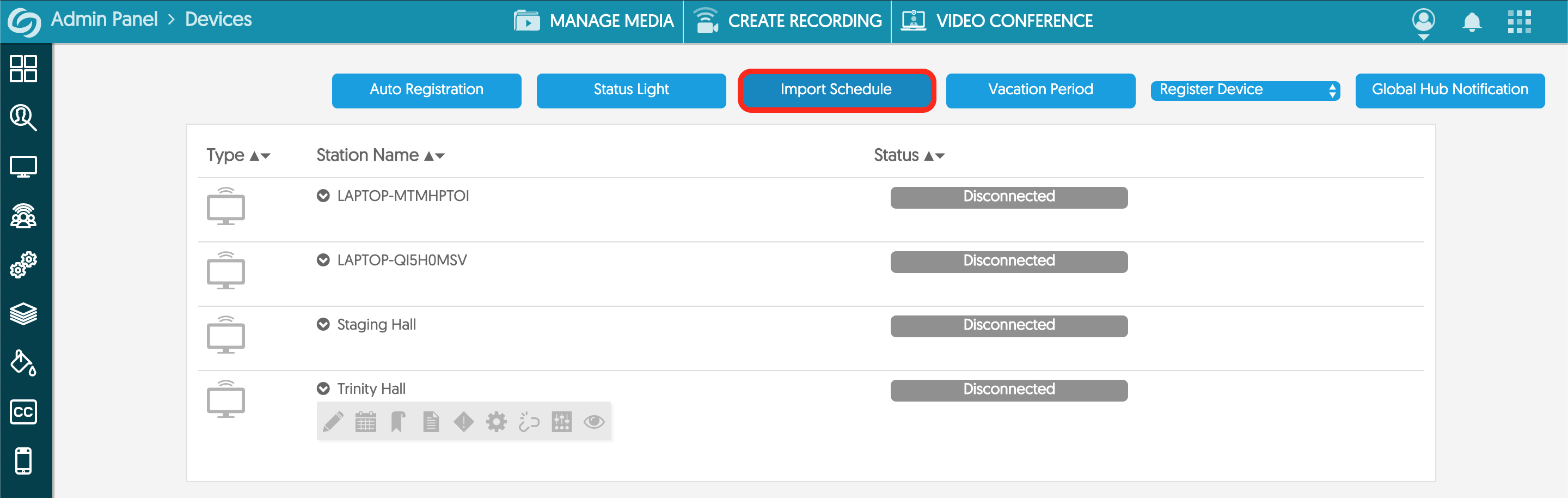
Task: Open the stacked layers icon in sidebar
Action: pos(23,313)
